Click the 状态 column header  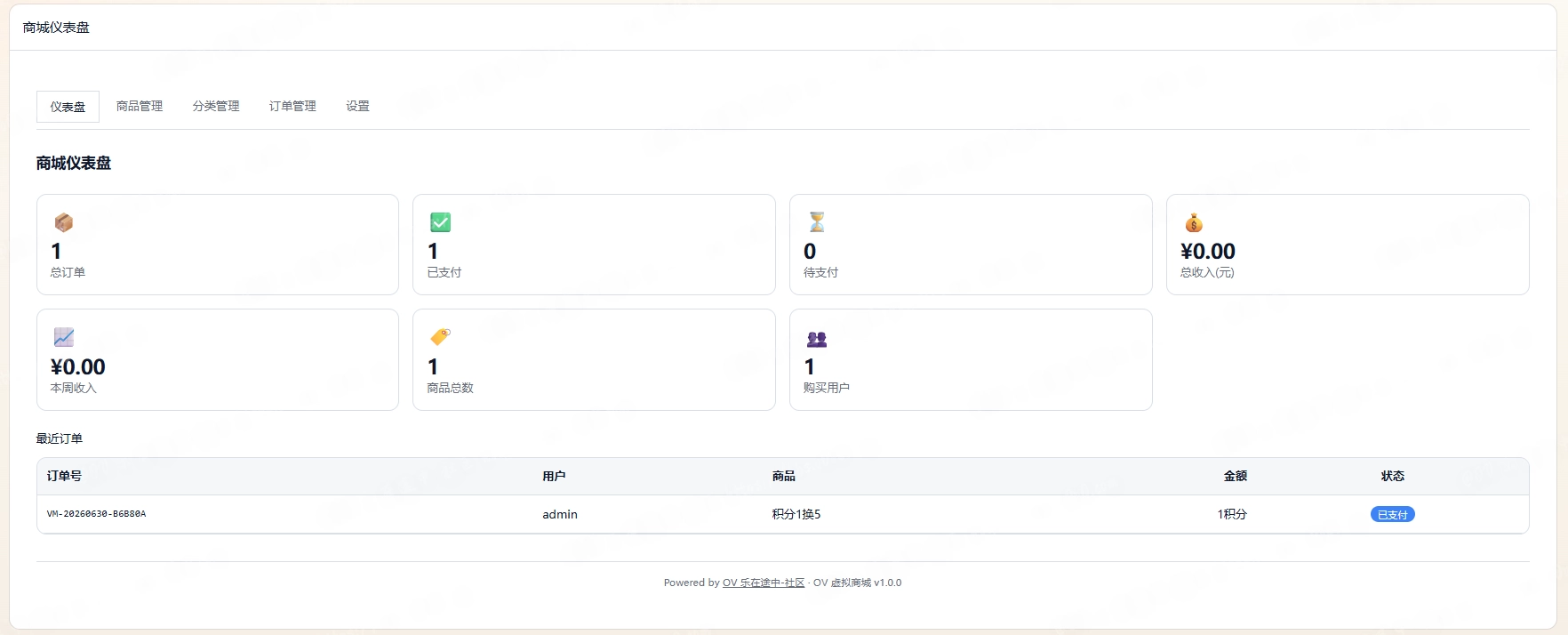[1393, 476]
